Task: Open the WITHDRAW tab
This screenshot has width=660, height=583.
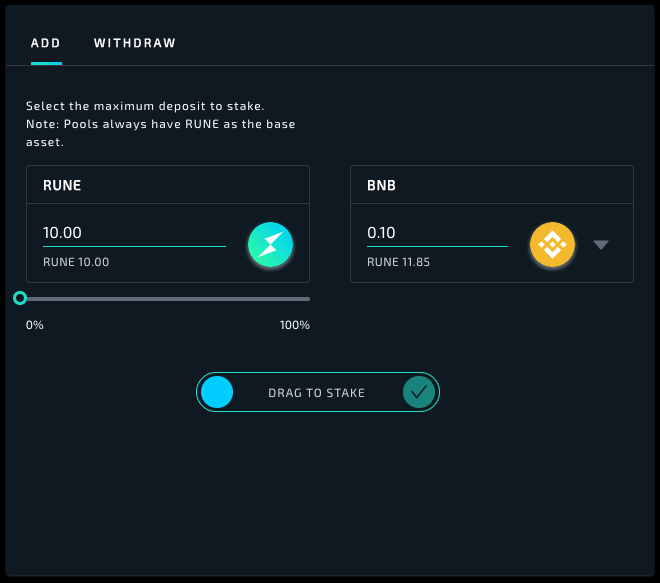Action: tap(135, 43)
